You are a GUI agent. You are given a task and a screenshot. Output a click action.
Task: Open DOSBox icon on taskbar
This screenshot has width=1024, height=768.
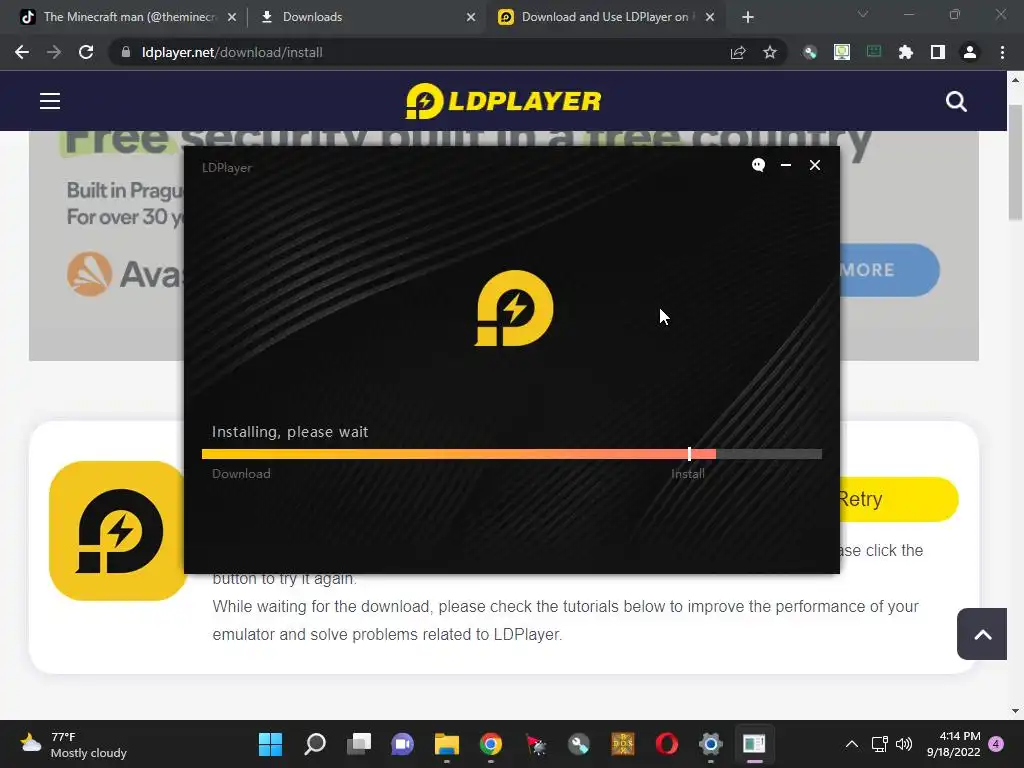(x=622, y=744)
